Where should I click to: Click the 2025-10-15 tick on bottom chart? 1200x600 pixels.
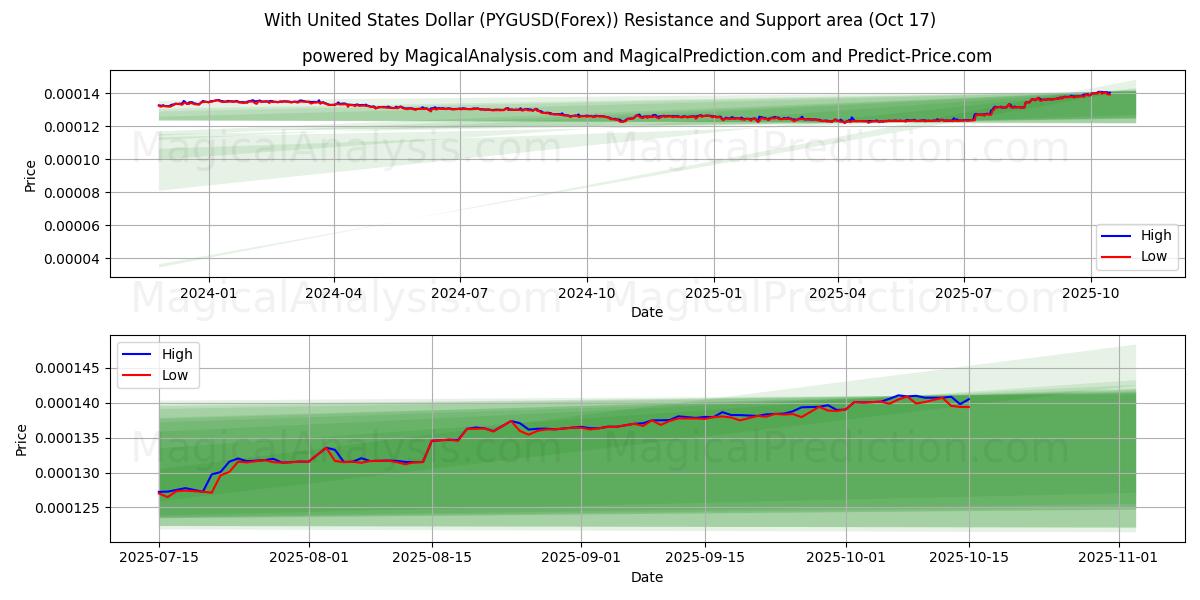coord(969,557)
